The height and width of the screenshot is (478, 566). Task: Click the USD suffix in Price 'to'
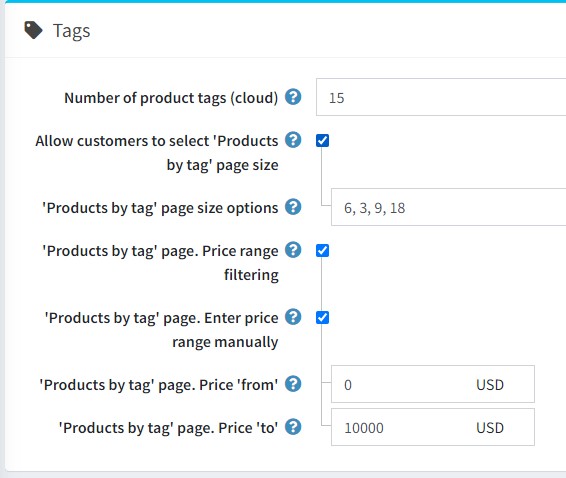coord(490,428)
